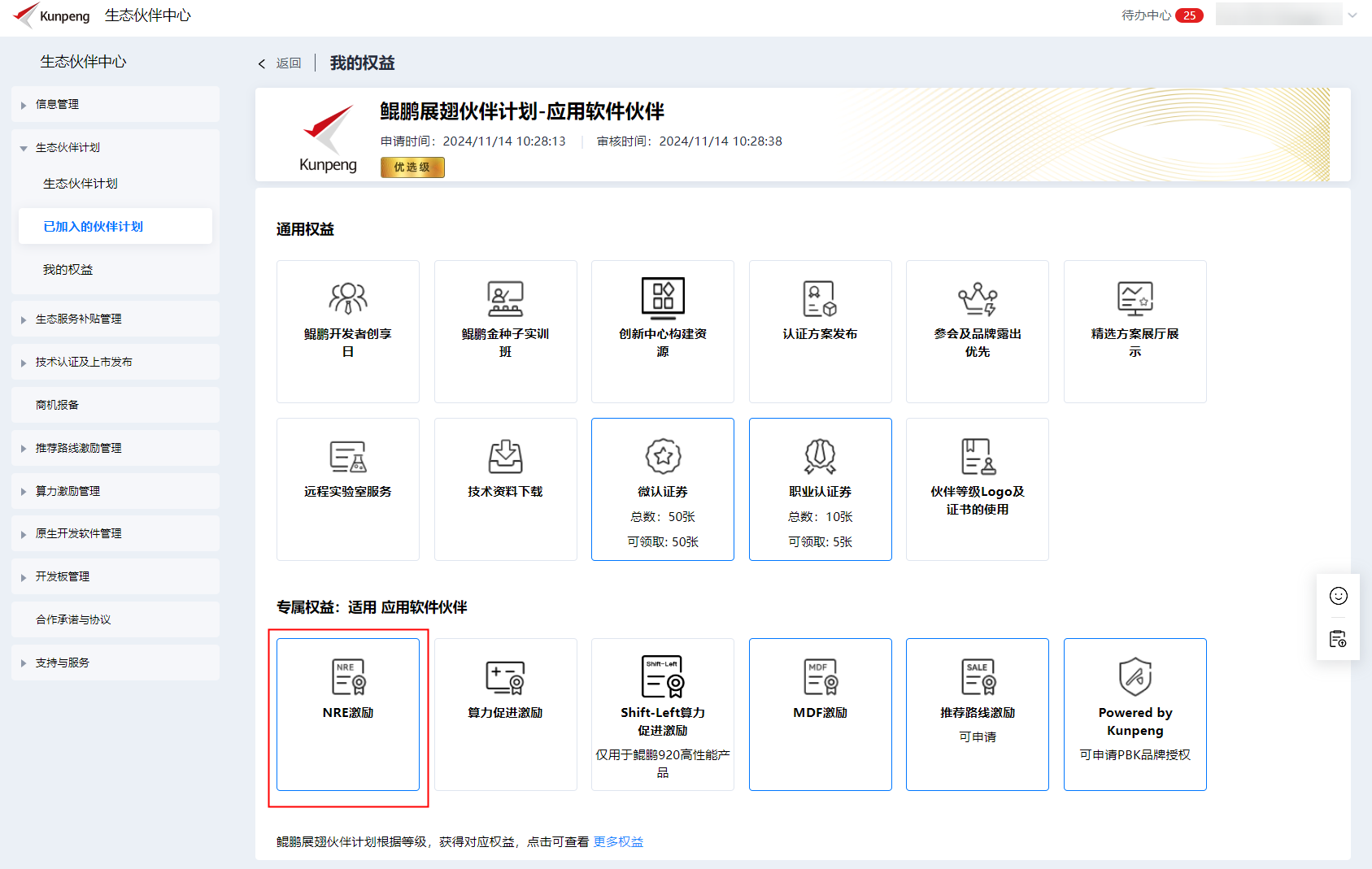1372x869 pixels.
Task: Open 精选方案展厅展示 icon
Action: (1135, 298)
